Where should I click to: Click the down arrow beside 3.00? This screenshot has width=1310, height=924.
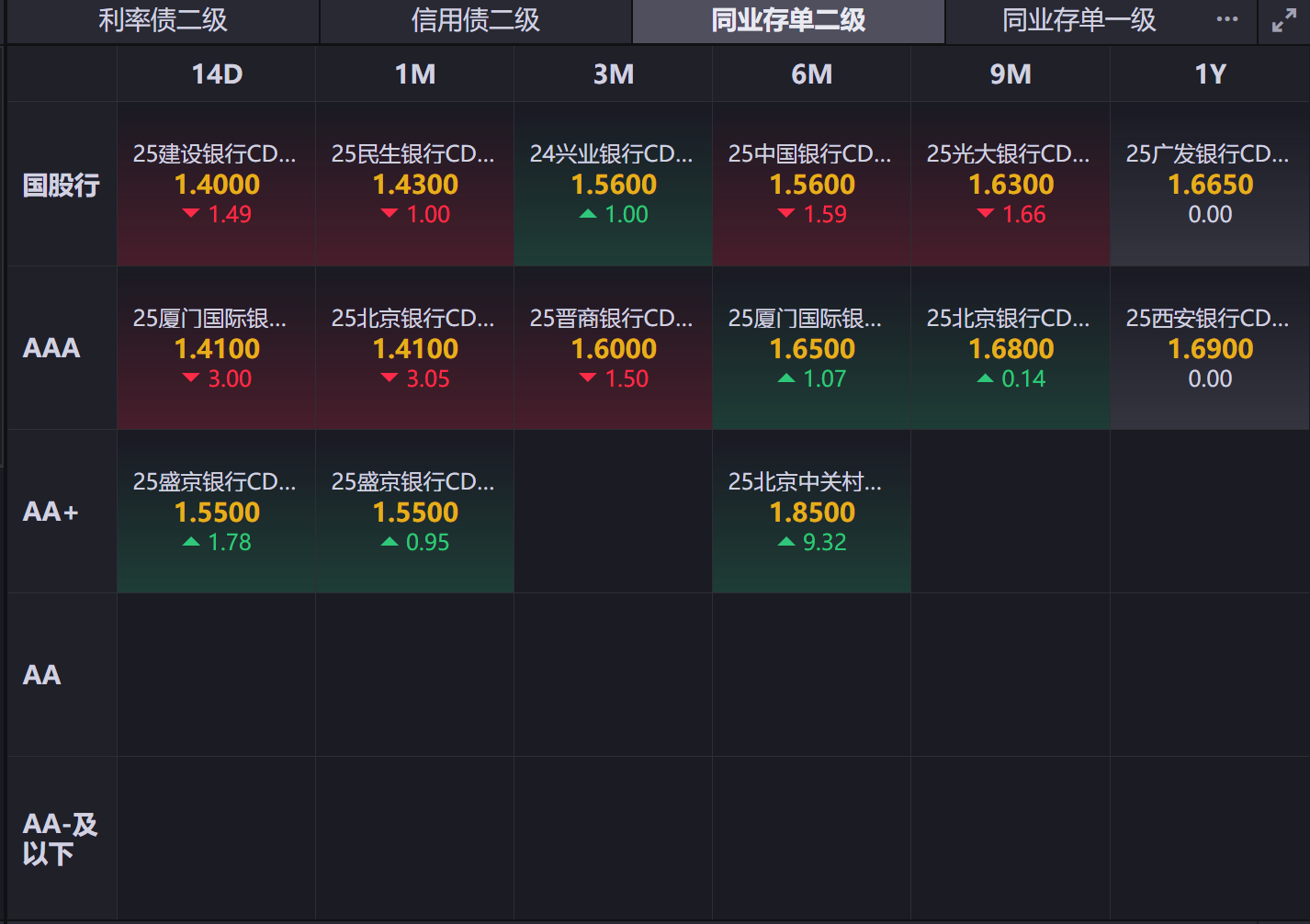tap(191, 377)
